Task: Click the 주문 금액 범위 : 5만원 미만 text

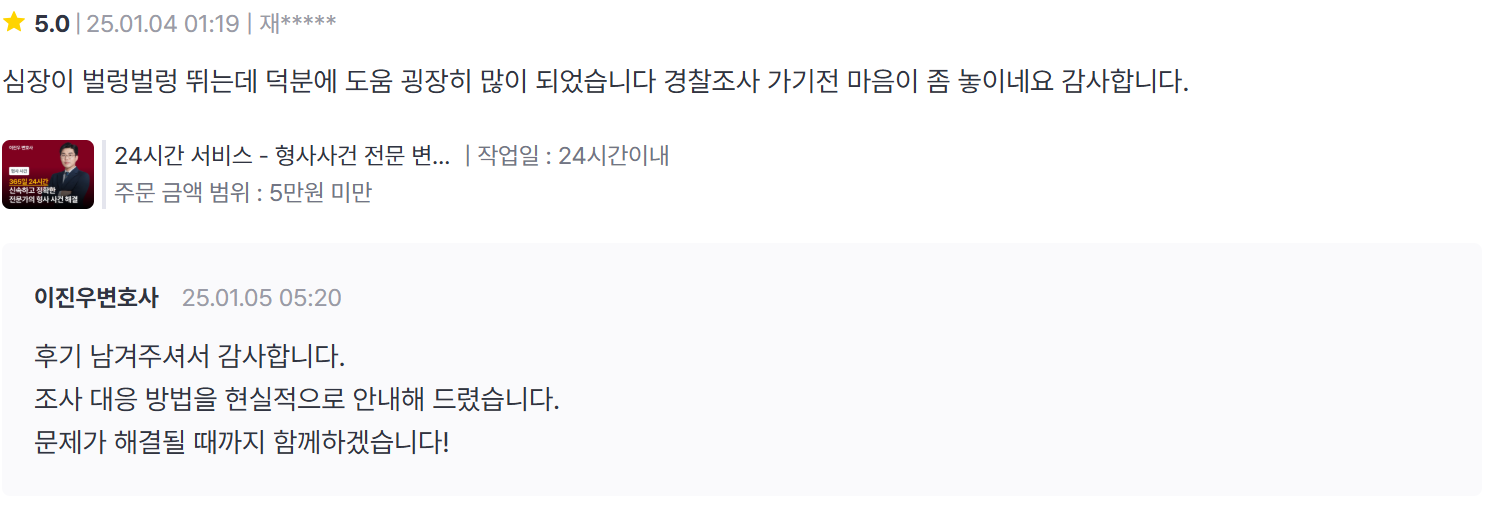Action: click(x=243, y=193)
